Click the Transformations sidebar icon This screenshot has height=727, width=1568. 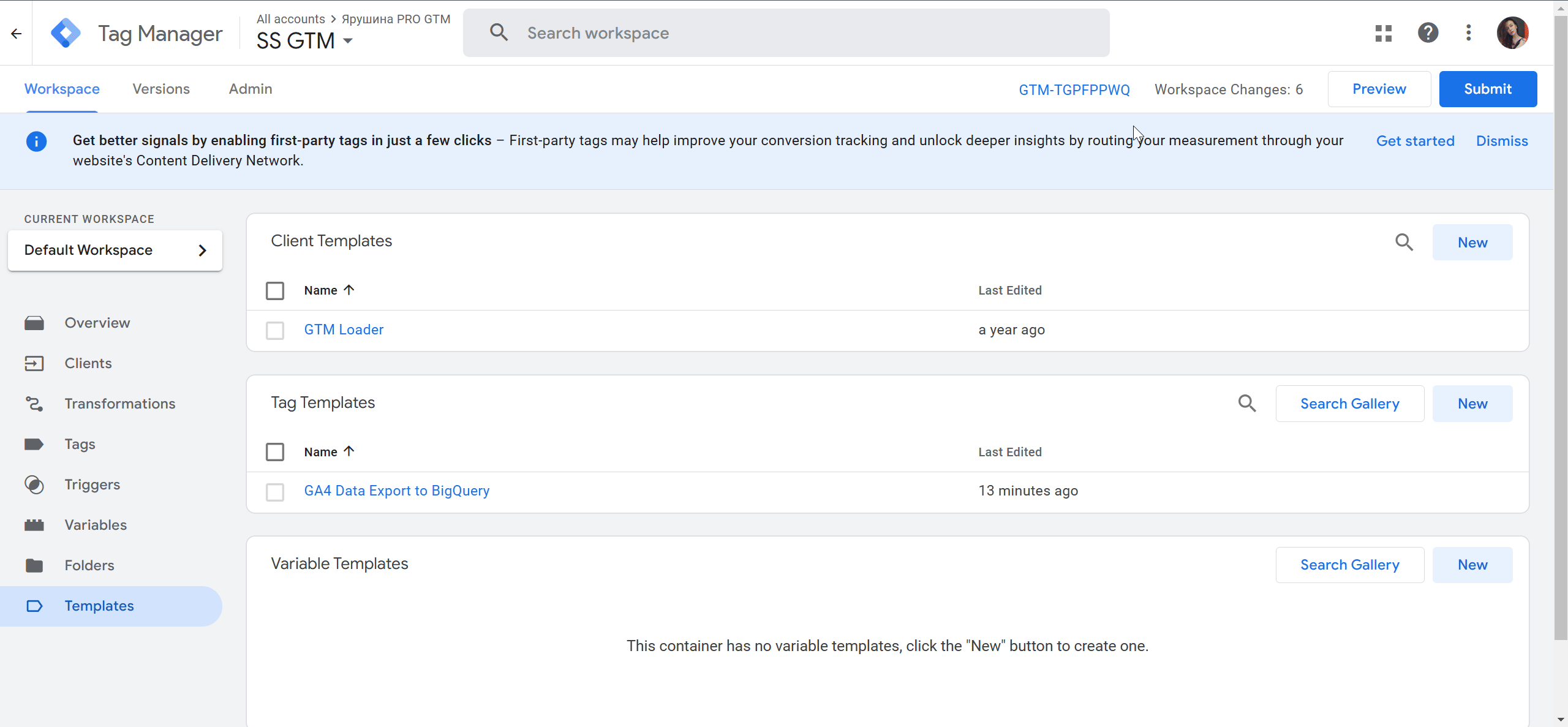pos(34,404)
